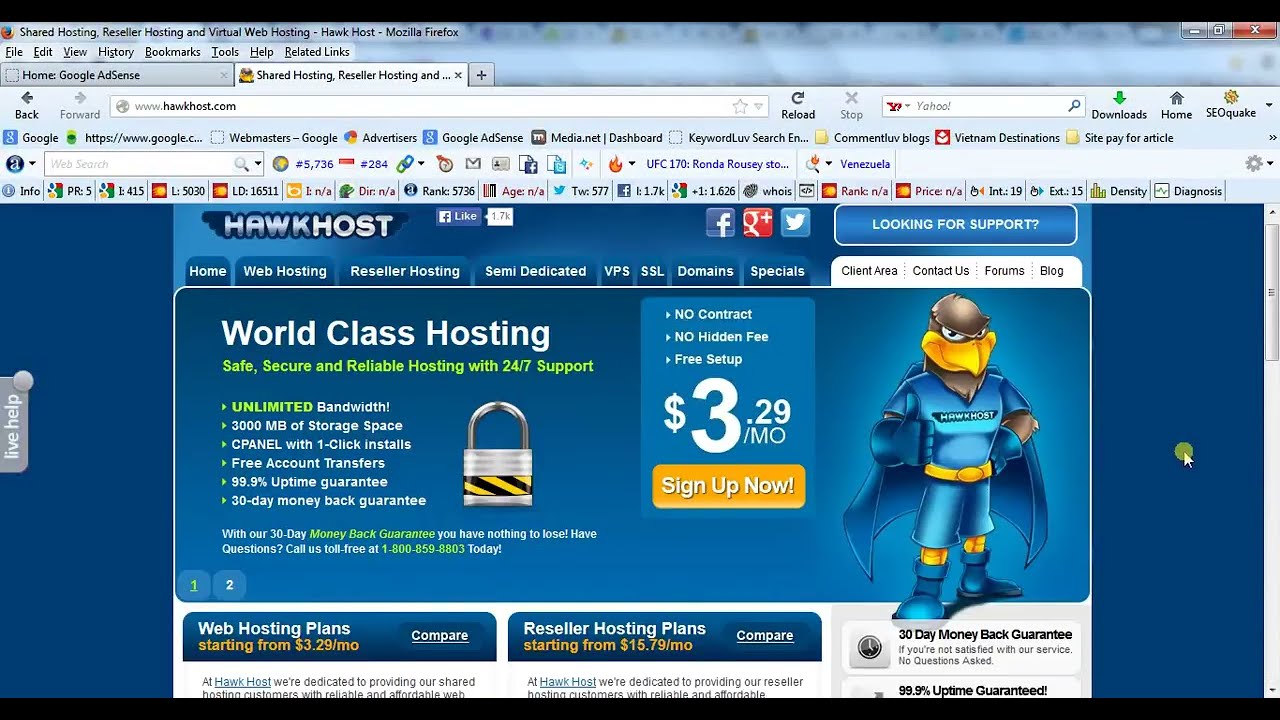Image resolution: width=1280 pixels, height=720 pixels.
Task: Click the Hawk Host logo
Action: [x=307, y=226]
